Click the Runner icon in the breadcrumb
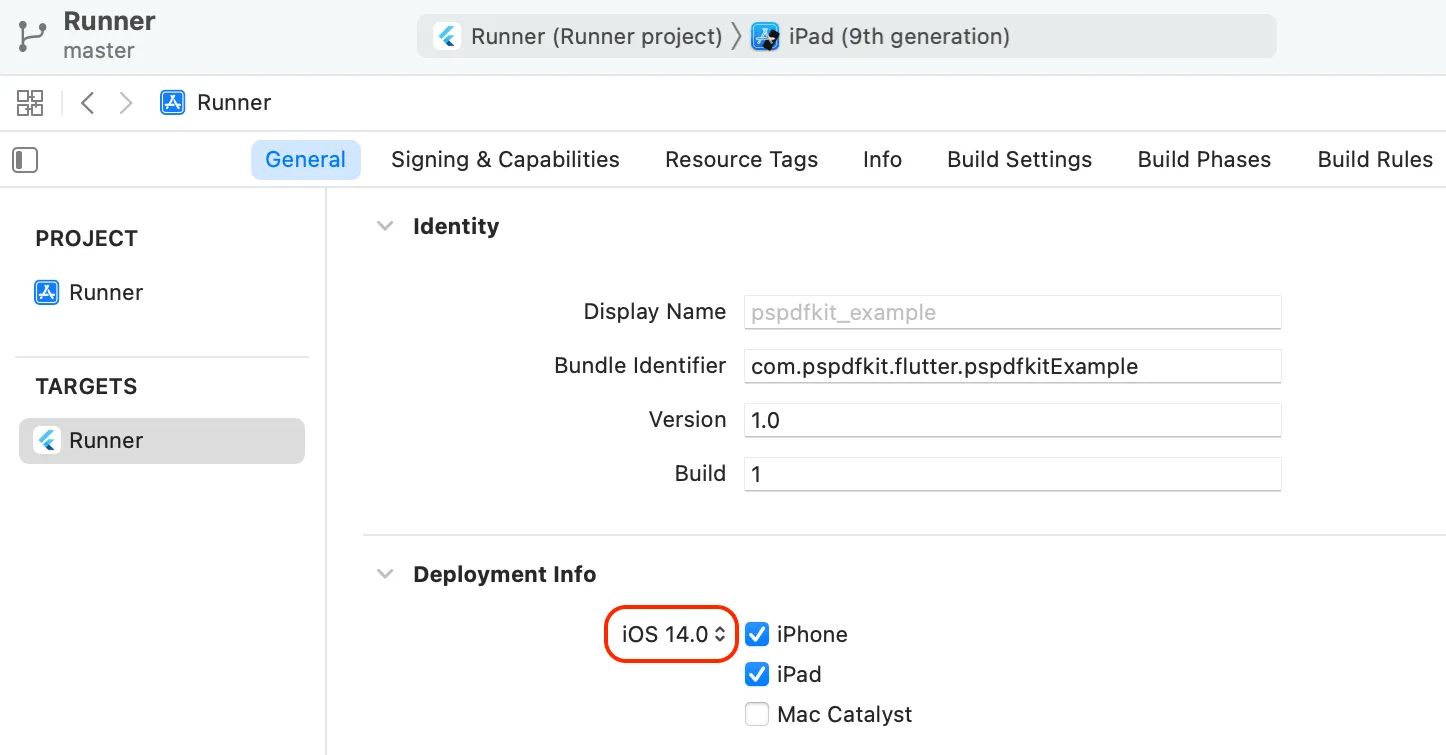 click(x=173, y=102)
